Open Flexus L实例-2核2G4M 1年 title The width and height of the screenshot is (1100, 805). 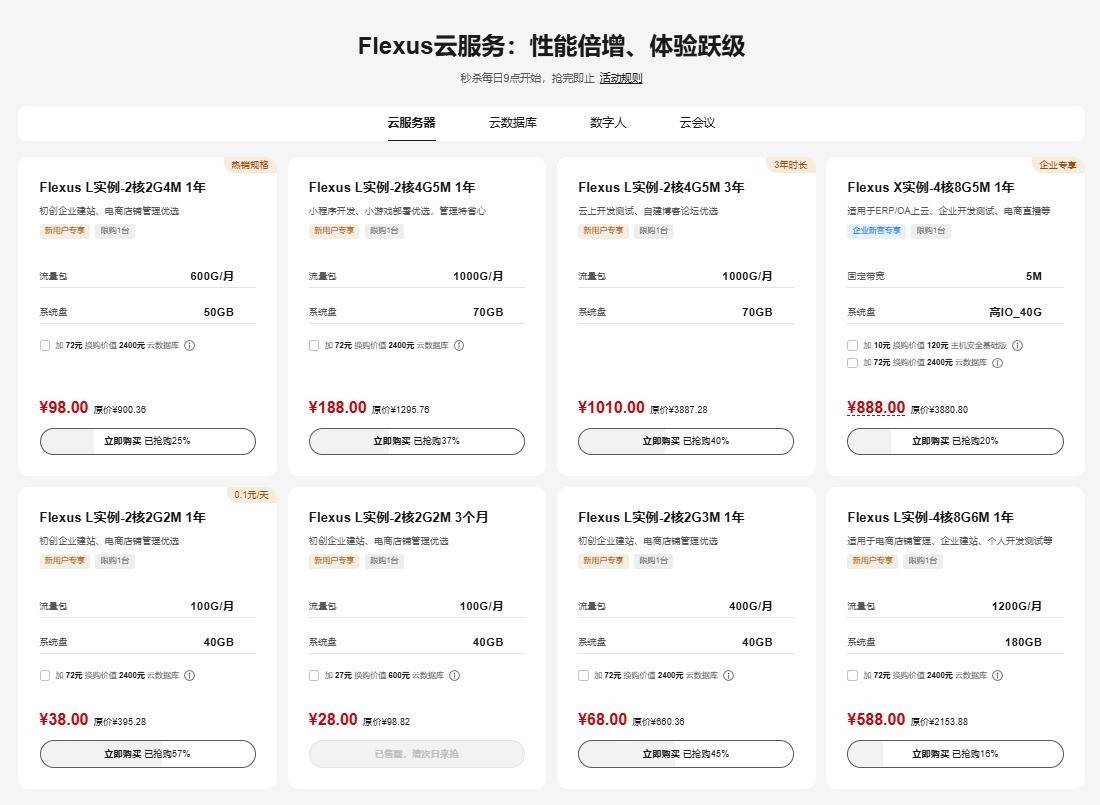[122, 187]
